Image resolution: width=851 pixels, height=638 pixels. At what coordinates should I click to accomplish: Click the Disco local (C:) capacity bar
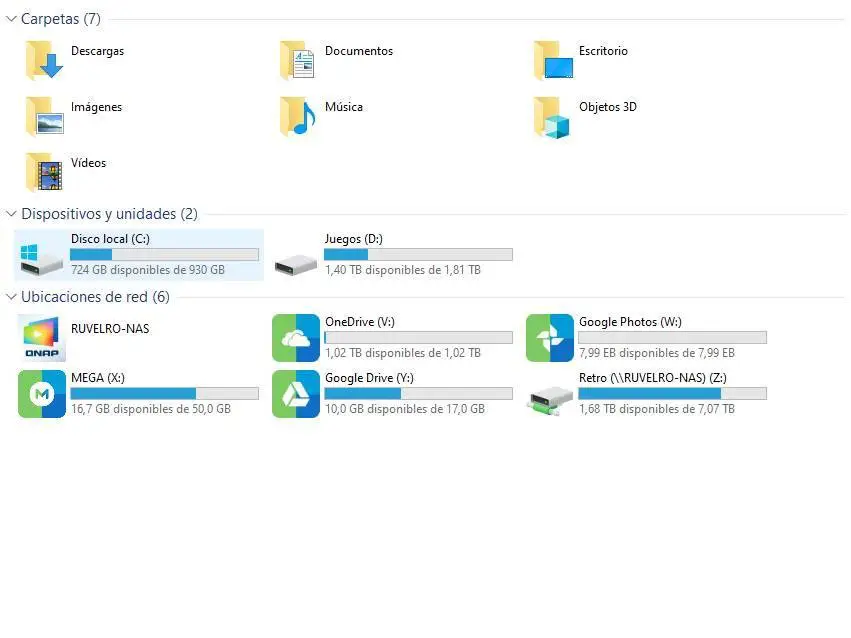point(164,254)
